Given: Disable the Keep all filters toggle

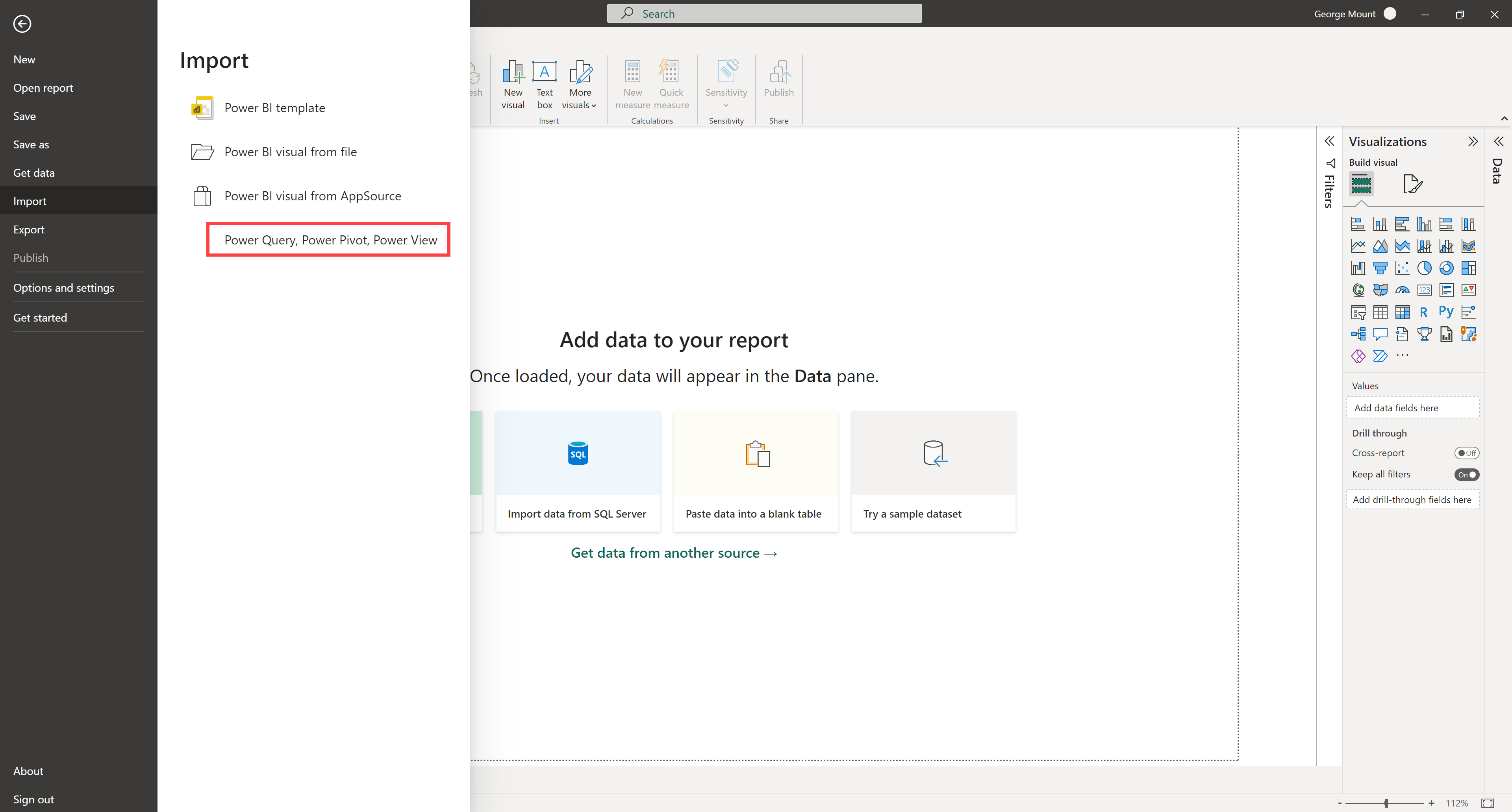Looking at the screenshot, I should click(x=1466, y=475).
